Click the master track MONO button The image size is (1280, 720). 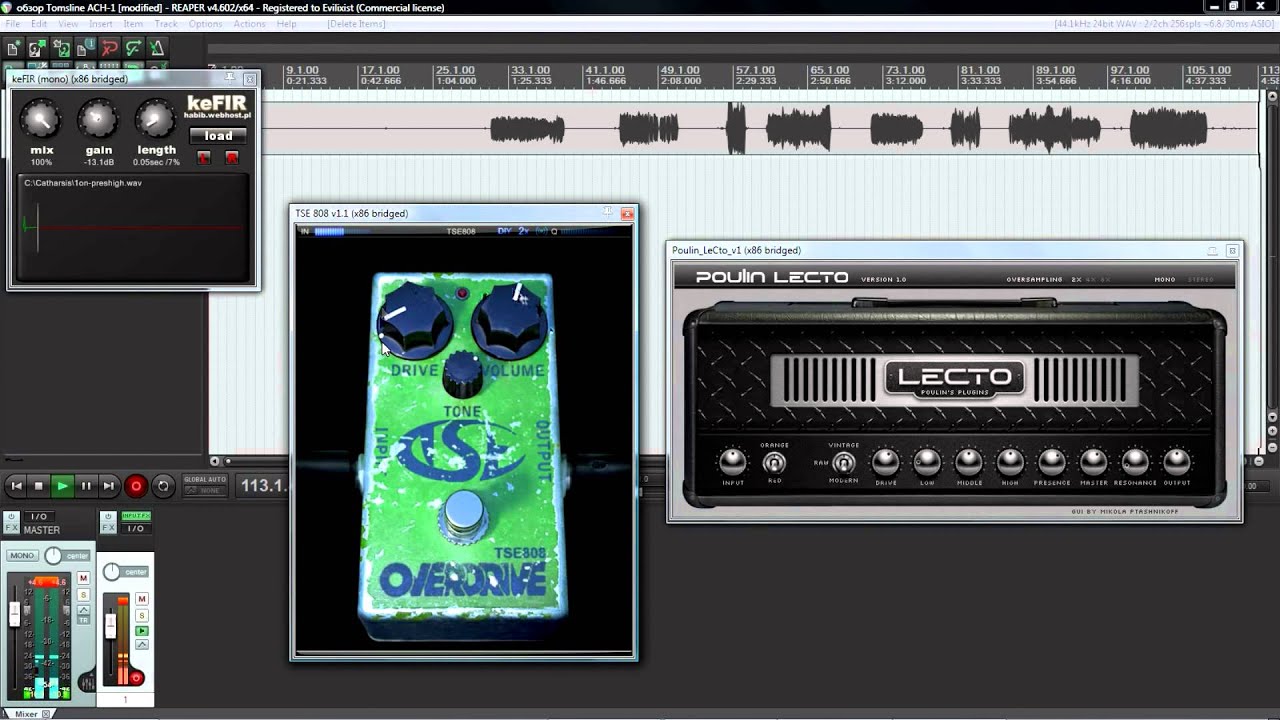click(22, 555)
